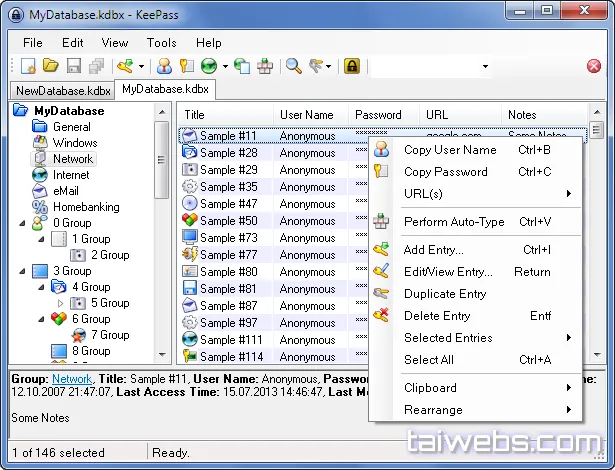Viewport: 615px width, 470px height.
Task: Collapse the 4 Group tree node
Action: tap(41, 287)
